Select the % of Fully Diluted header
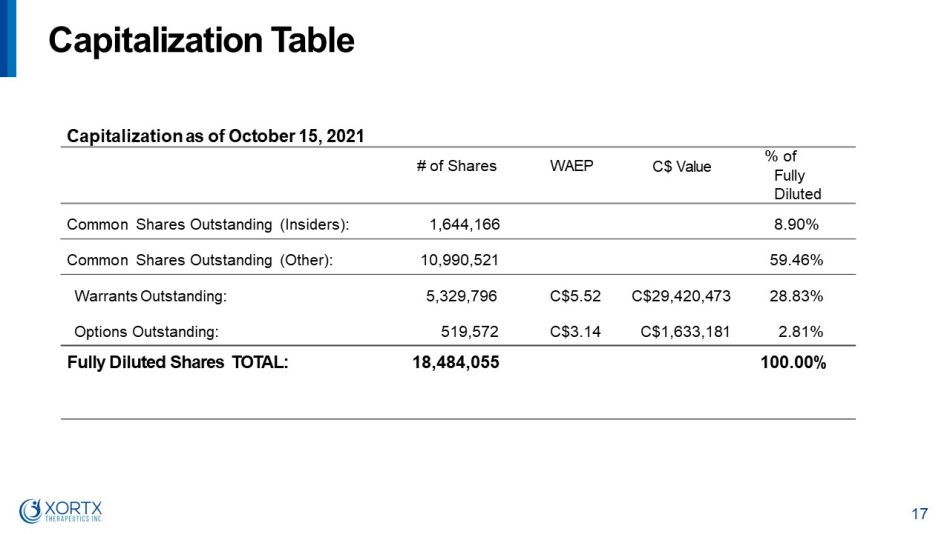 tap(795, 175)
